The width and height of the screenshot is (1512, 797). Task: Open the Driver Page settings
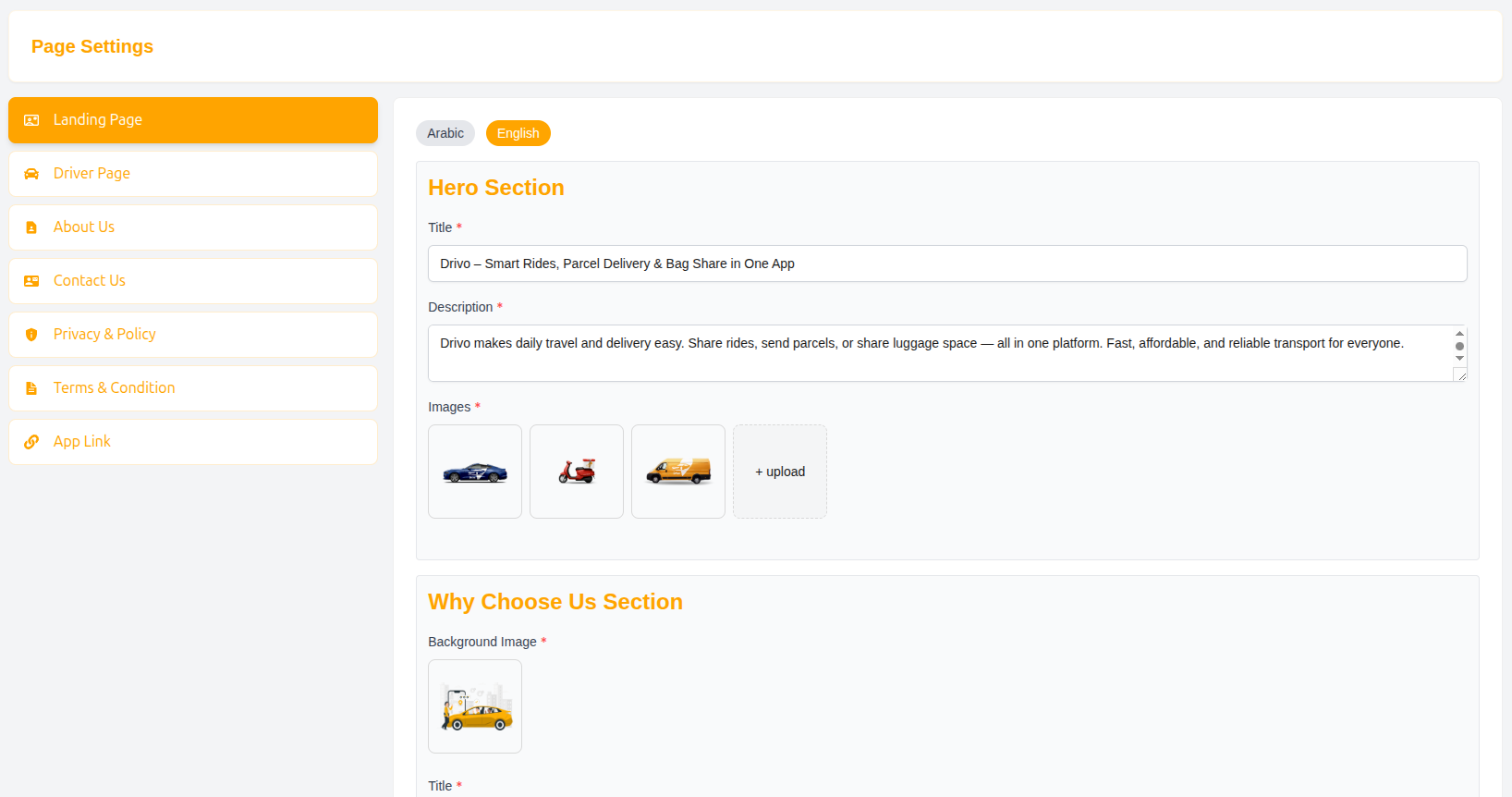click(193, 174)
